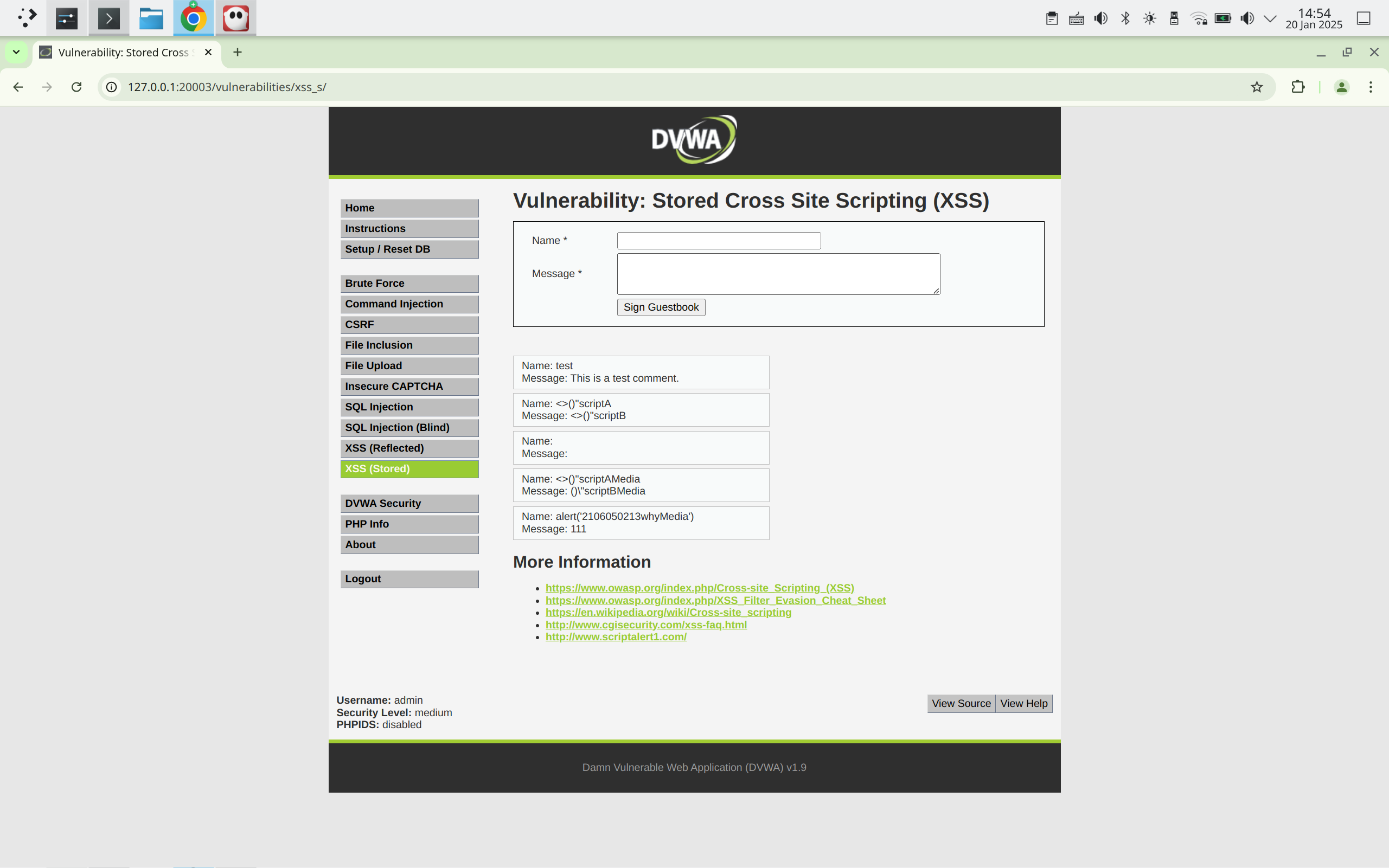Focus the Name input field

tap(718, 241)
